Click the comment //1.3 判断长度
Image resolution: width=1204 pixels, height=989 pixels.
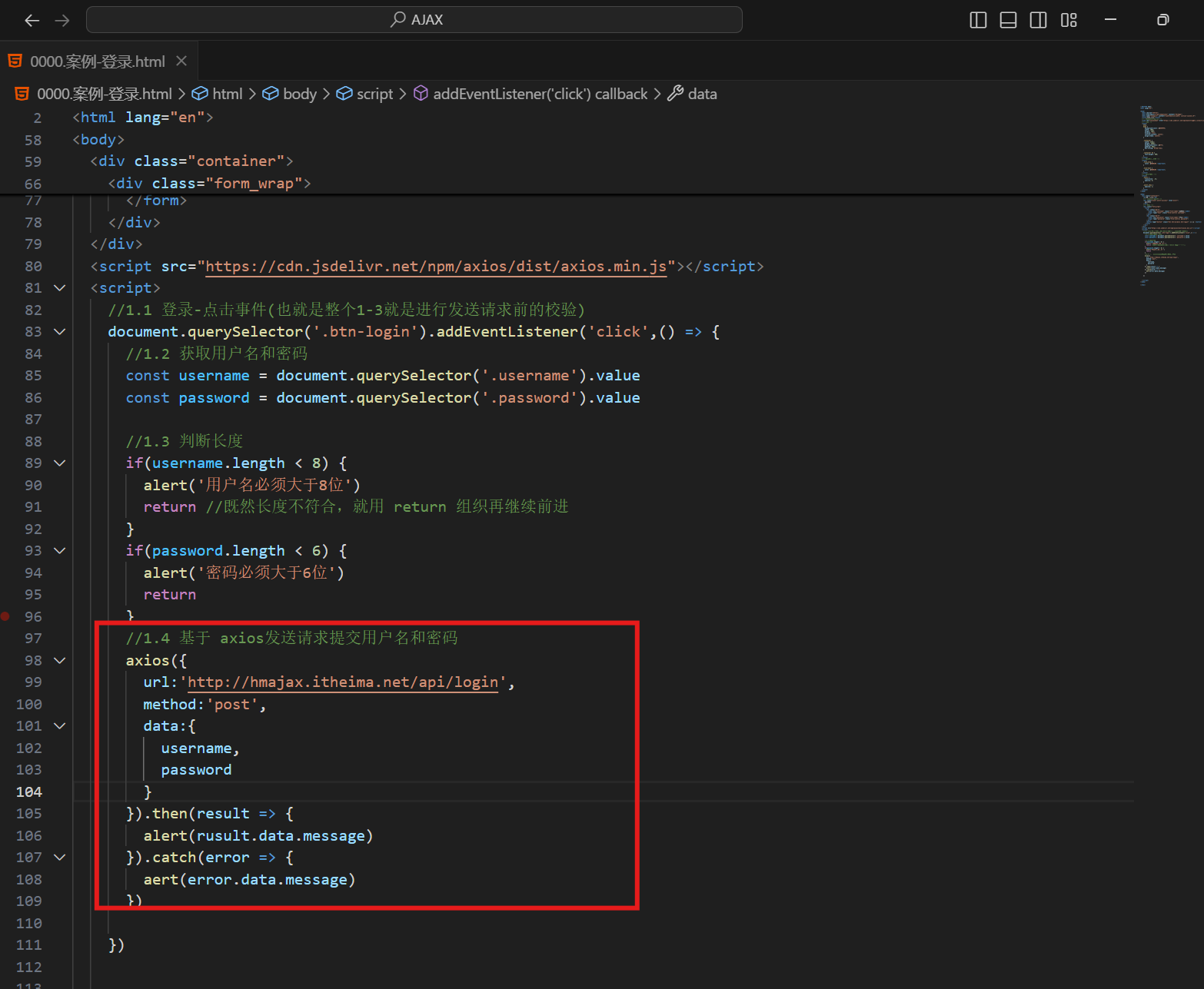[x=185, y=441]
